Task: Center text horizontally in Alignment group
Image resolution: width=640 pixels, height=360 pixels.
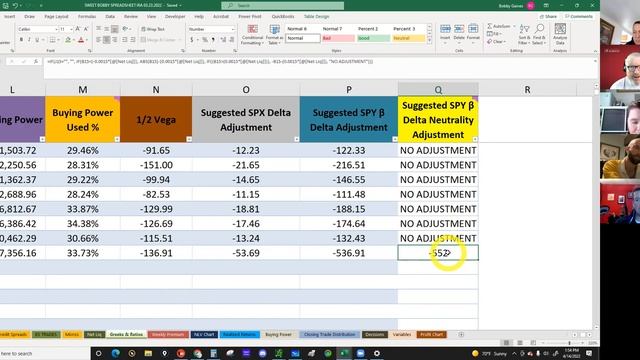Action: pyautogui.click(x=107, y=40)
